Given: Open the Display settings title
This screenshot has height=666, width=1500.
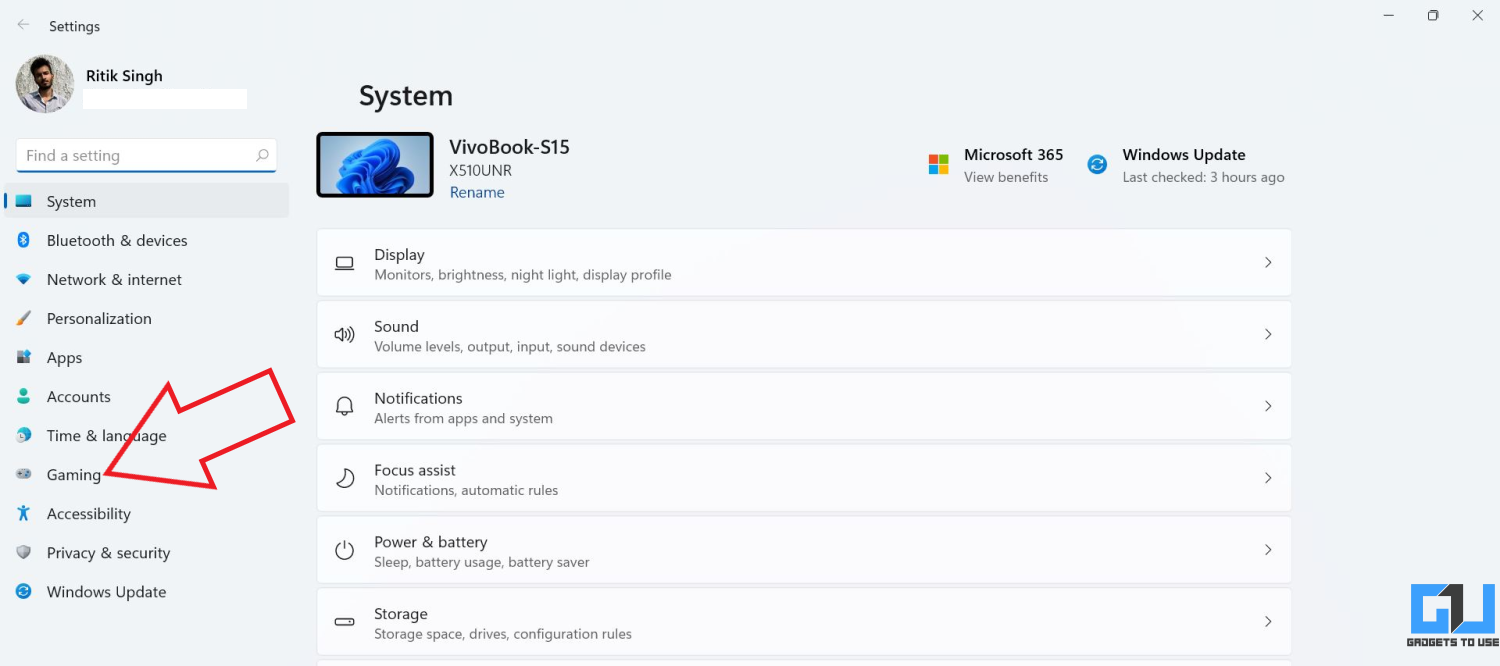Looking at the screenshot, I should (x=399, y=255).
